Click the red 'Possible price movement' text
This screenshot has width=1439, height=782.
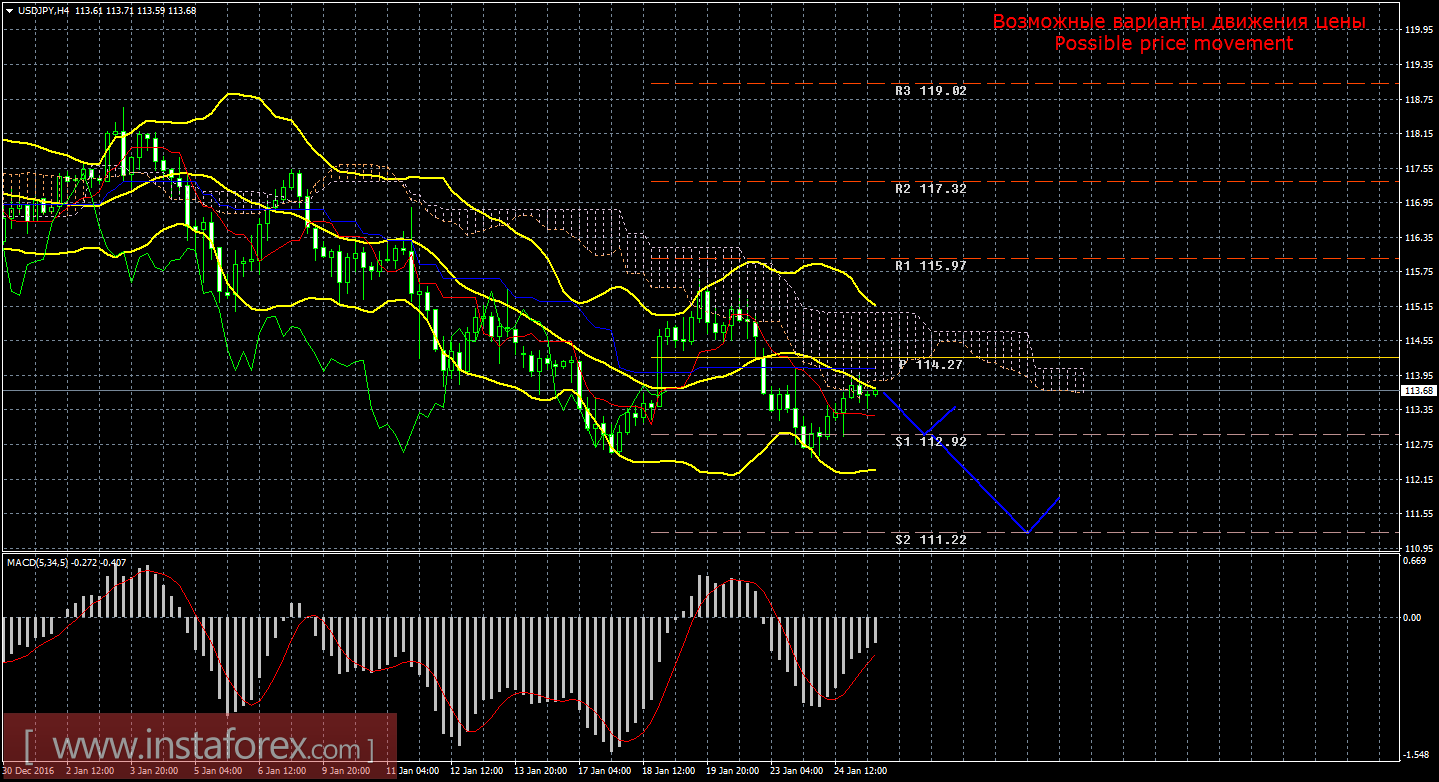(x=1173, y=44)
